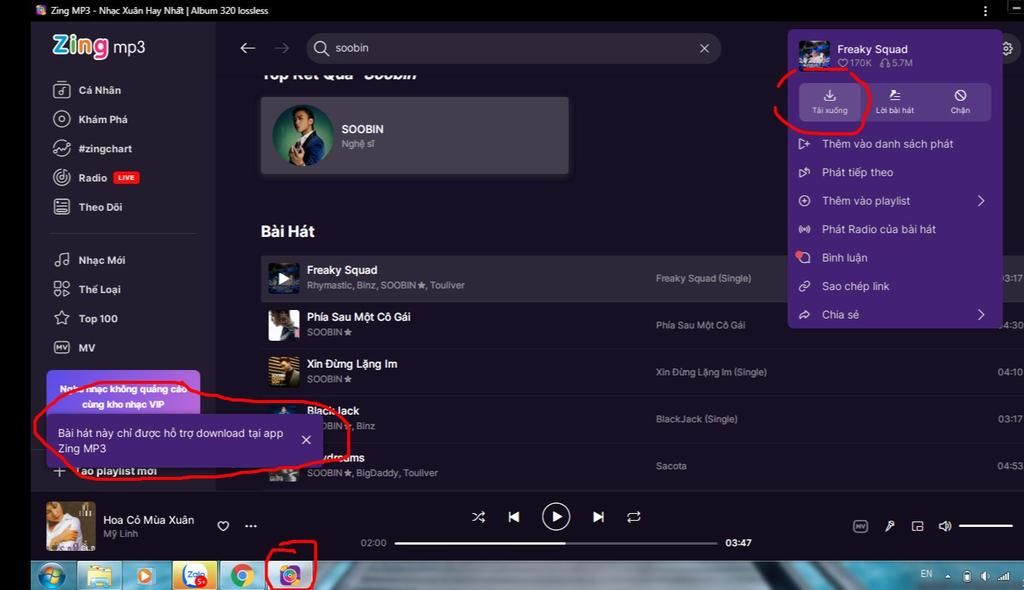The image size is (1024, 590).
Task: Click the VIP ad-free music banner
Action: click(x=123, y=395)
